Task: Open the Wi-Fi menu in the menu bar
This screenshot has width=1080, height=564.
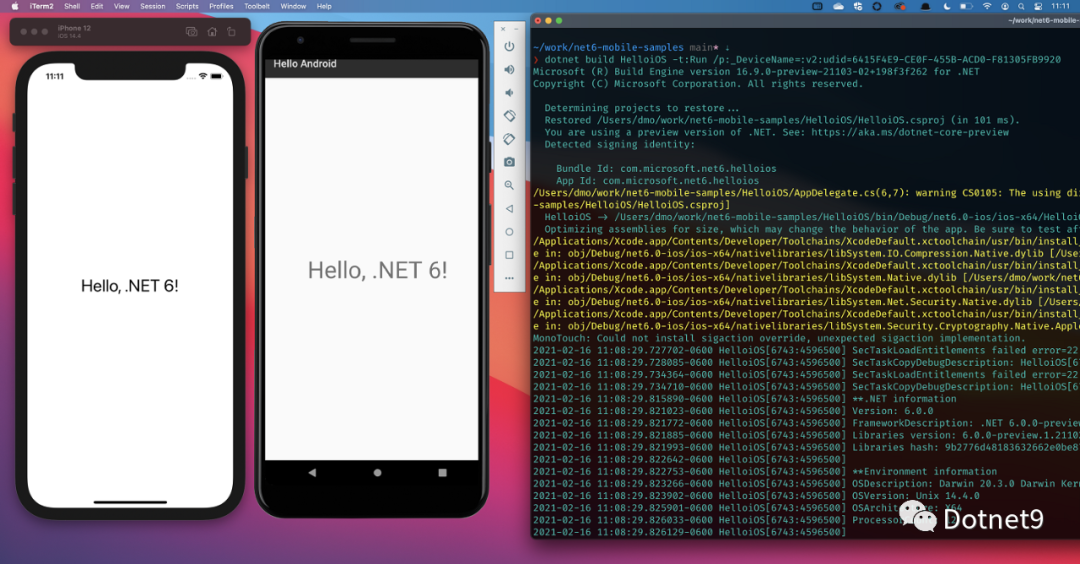Action: point(987,6)
